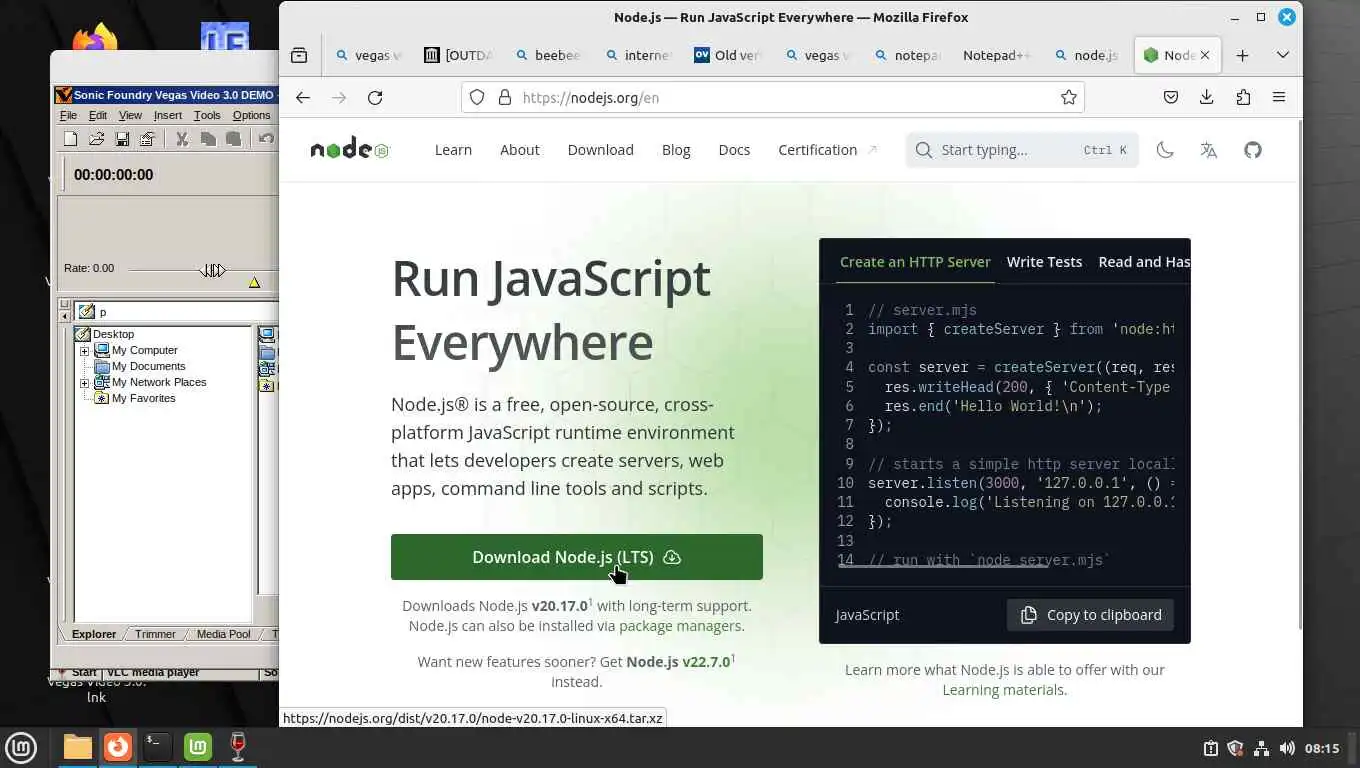Open Certification link in Node.js navigation
Image resolution: width=1360 pixels, height=768 pixels.
[x=828, y=150]
